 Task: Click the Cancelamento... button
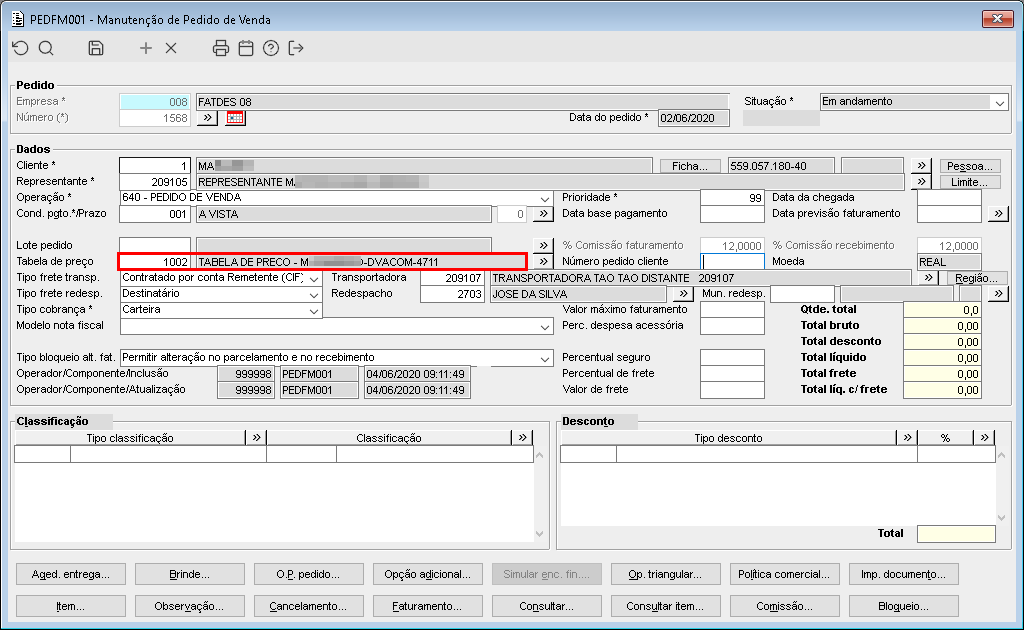308,606
